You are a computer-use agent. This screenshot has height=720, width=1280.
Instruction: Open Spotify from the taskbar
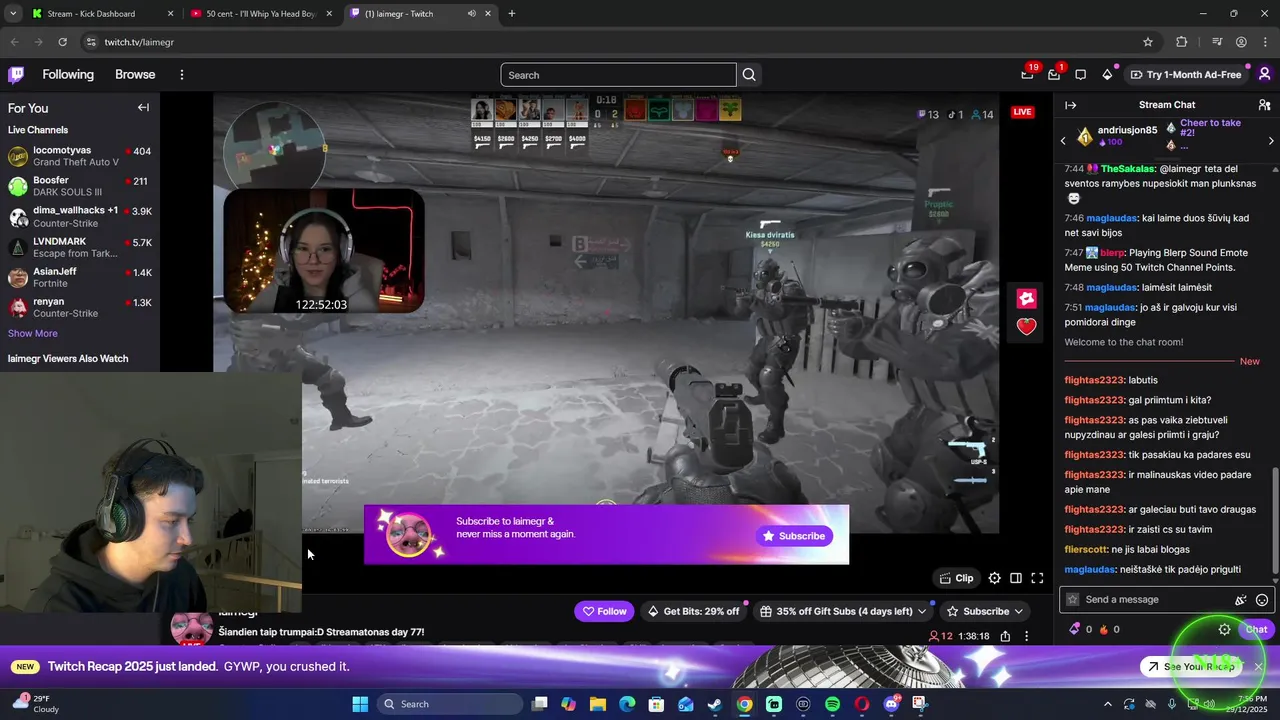click(x=833, y=704)
